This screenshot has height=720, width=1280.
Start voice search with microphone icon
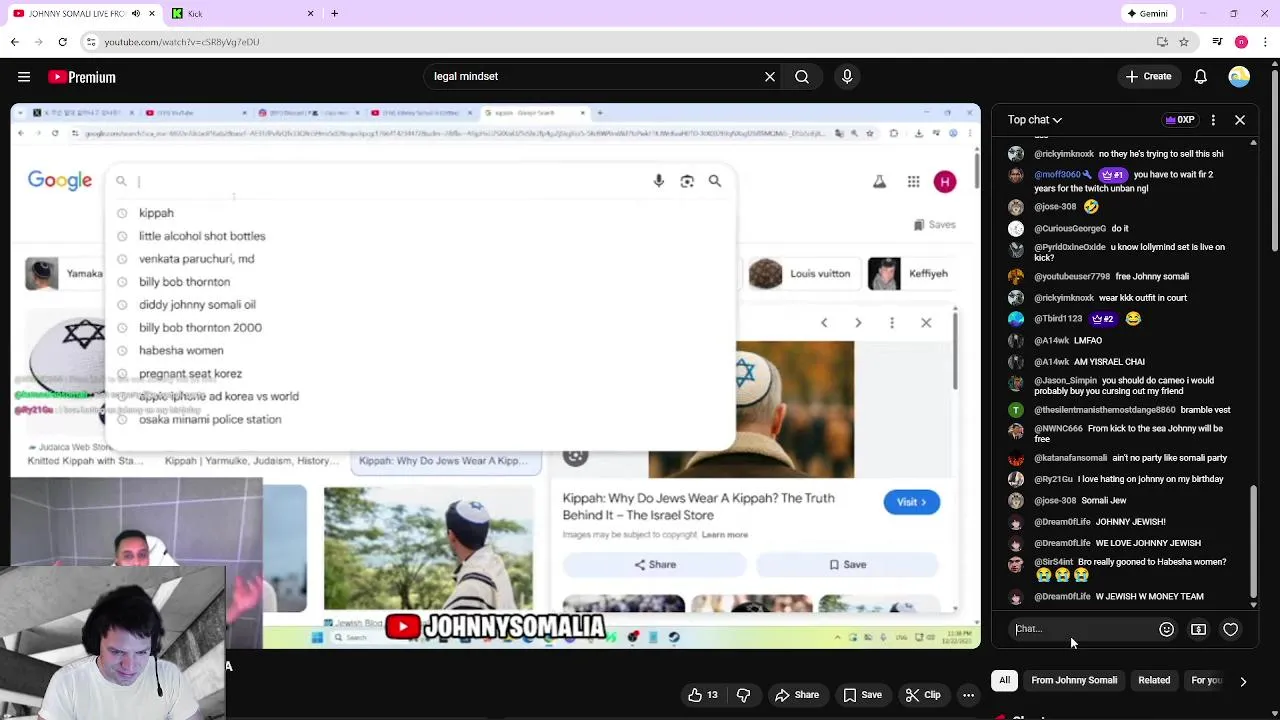point(847,76)
